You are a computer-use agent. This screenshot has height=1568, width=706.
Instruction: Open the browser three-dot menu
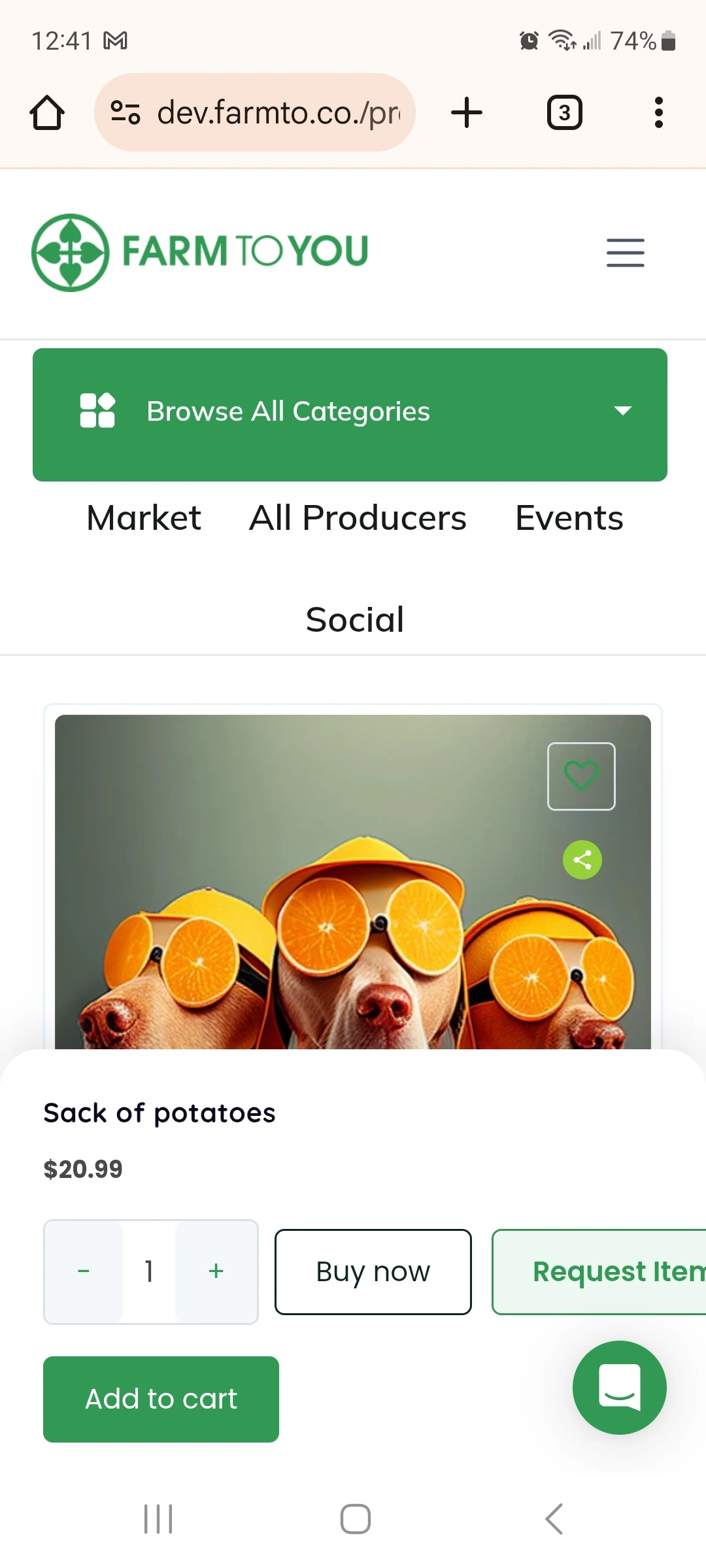[x=658, y=113]
